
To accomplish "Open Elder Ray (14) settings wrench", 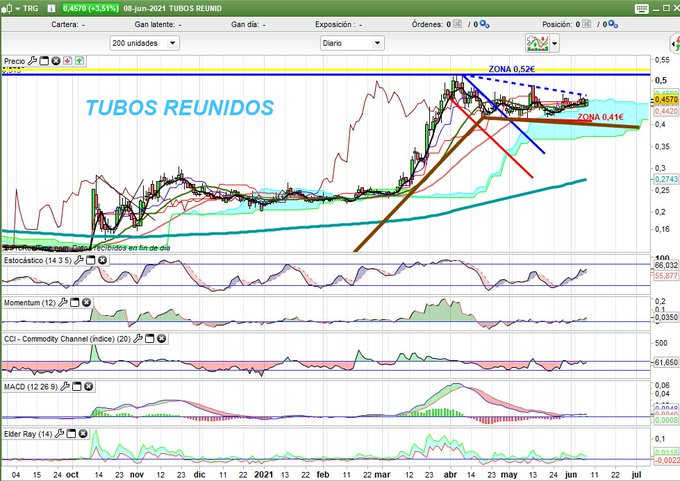I will point(59,434).
